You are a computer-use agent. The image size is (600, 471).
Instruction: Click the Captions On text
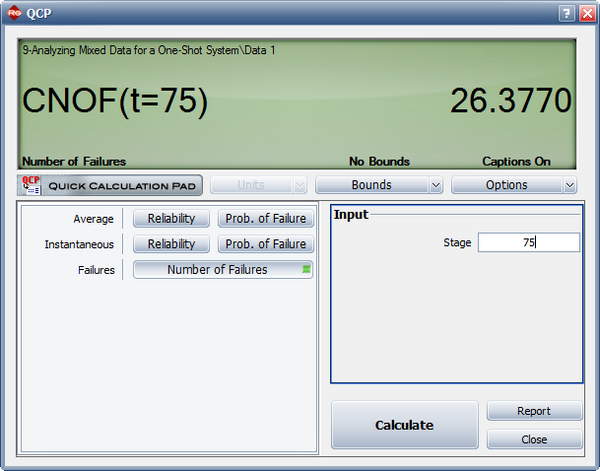[x=516, y=161]
